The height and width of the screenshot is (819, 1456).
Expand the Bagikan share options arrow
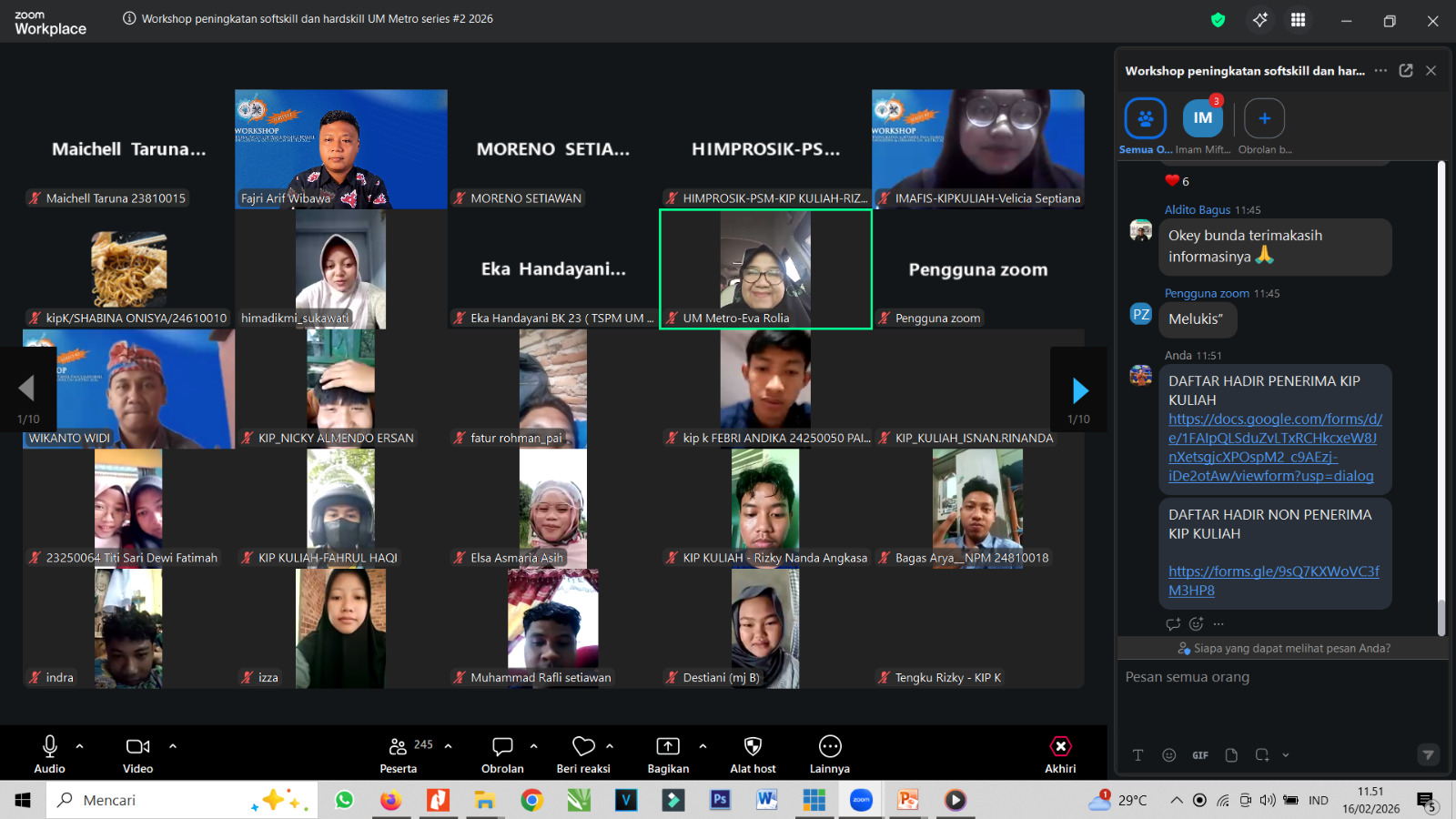[x=703, y=746]
